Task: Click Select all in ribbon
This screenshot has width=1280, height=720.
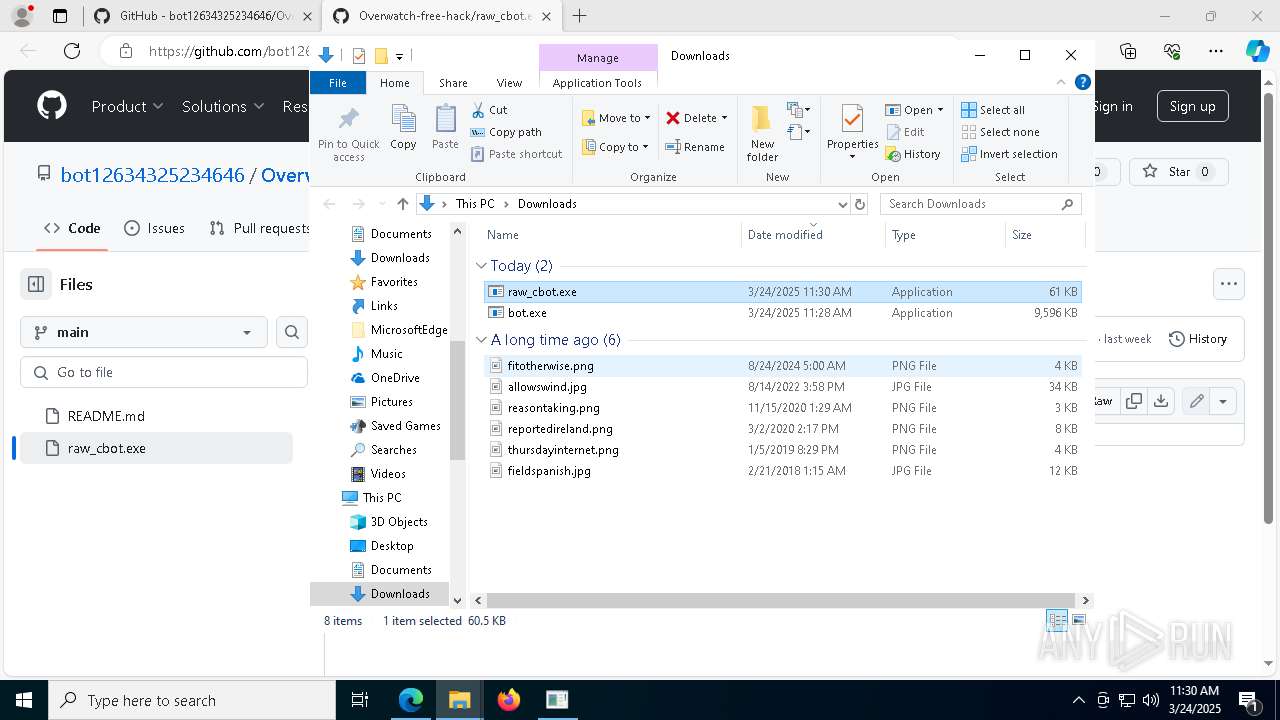Action: pyautogui.click(x=992, y=110)
